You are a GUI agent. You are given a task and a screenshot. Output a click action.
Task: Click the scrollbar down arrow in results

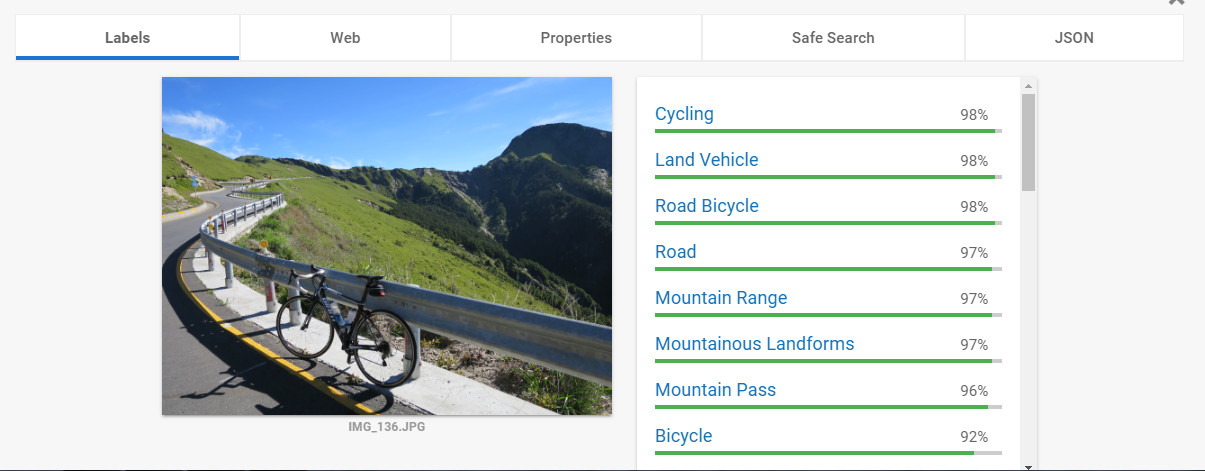1028,465
